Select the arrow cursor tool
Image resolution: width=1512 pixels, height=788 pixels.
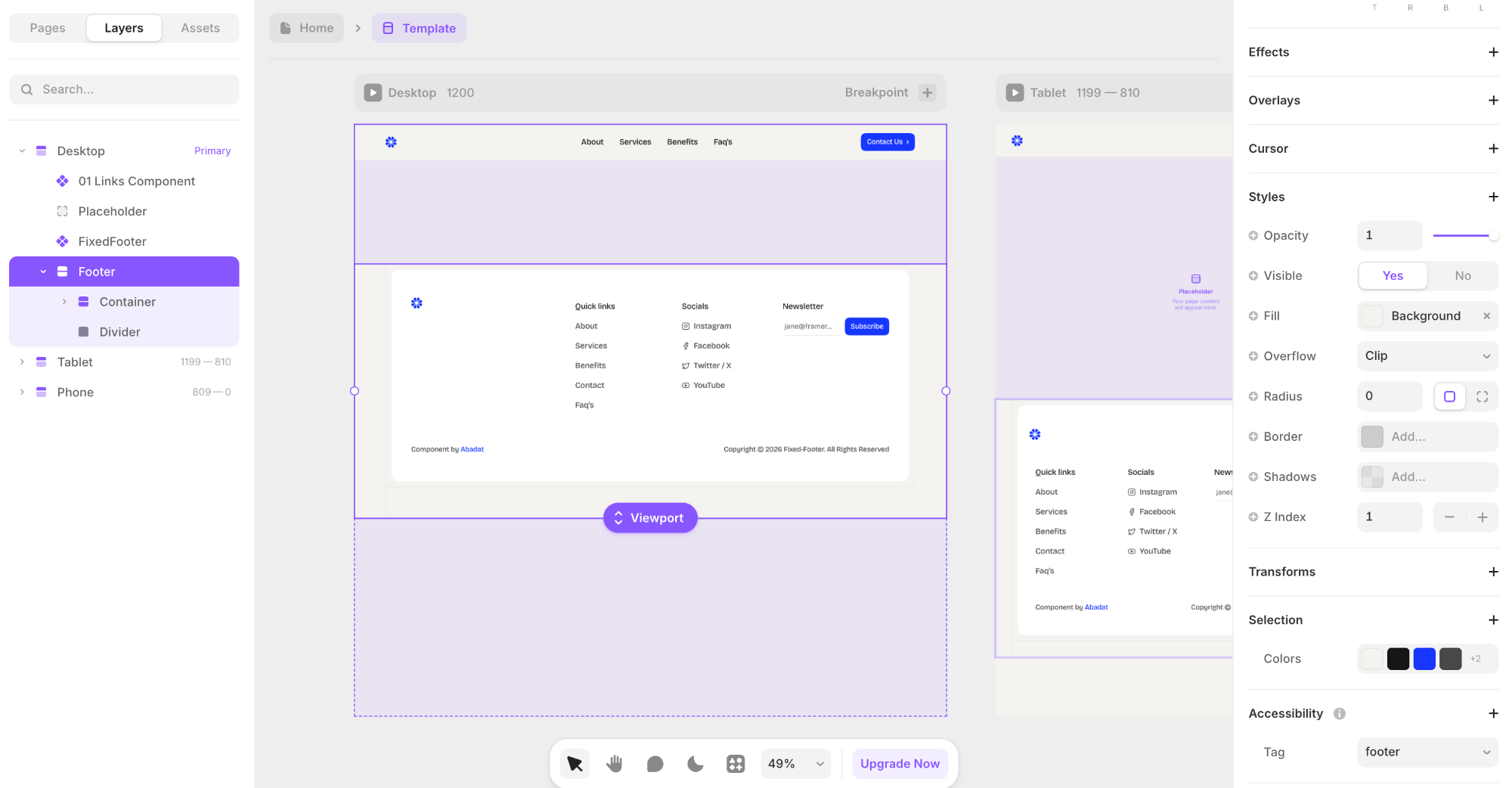[x=575, y=764]
